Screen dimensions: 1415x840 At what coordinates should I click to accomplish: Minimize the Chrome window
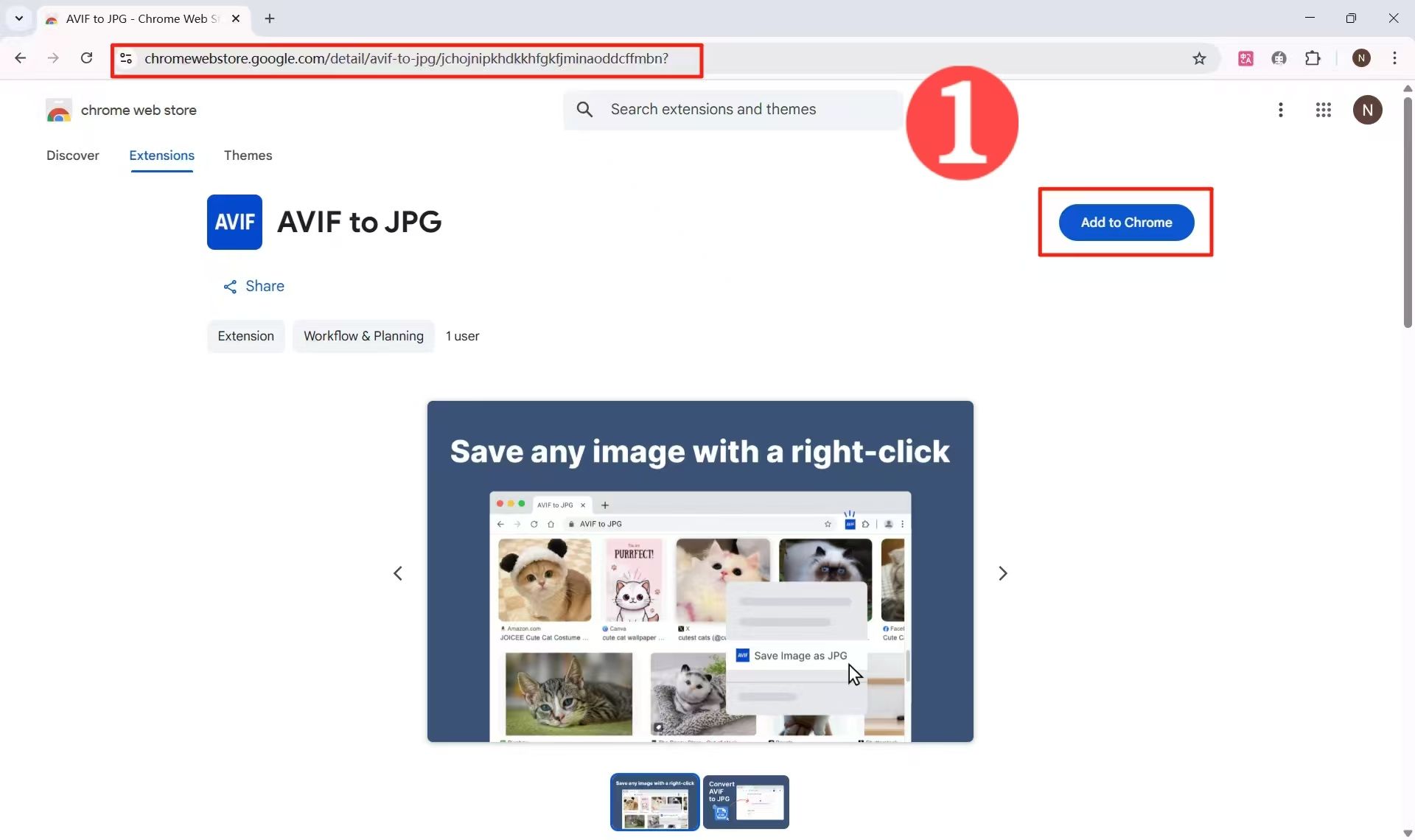(x=1310, y=18)
